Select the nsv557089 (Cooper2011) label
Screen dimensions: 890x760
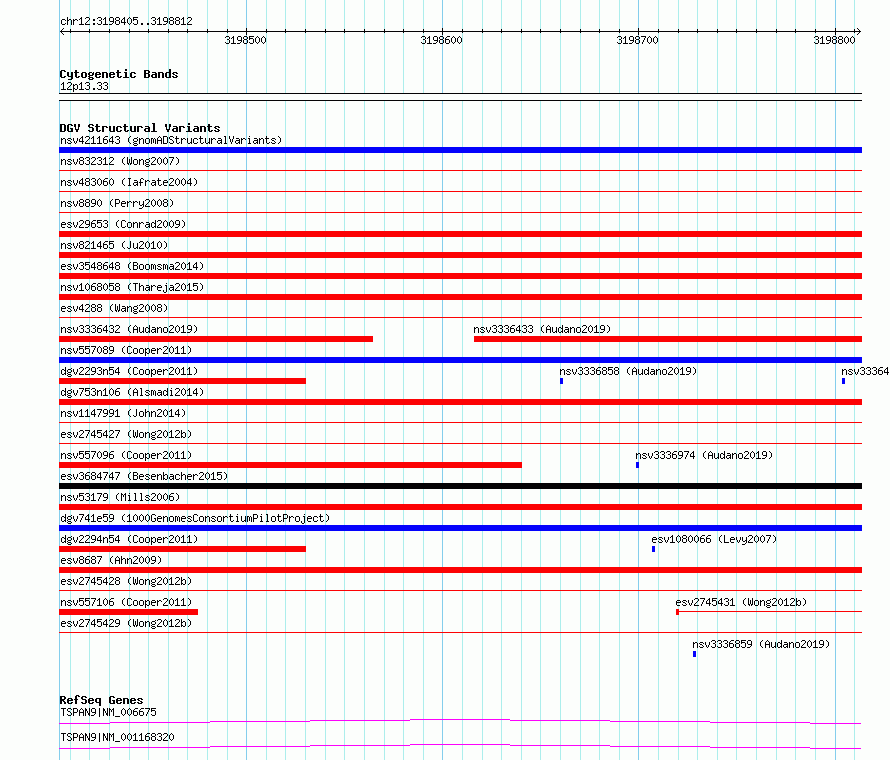(x=126, y=350)
